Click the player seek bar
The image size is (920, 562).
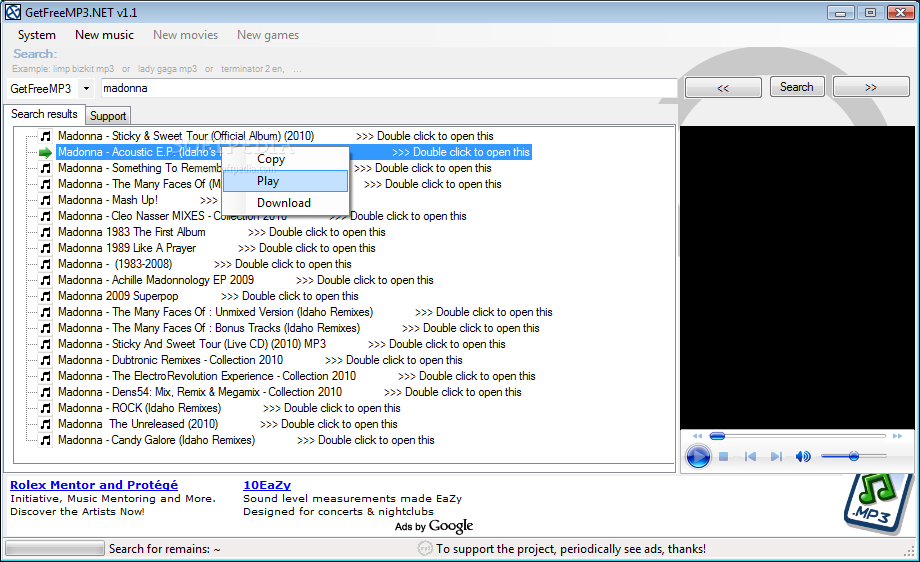(x=797, y=436)
